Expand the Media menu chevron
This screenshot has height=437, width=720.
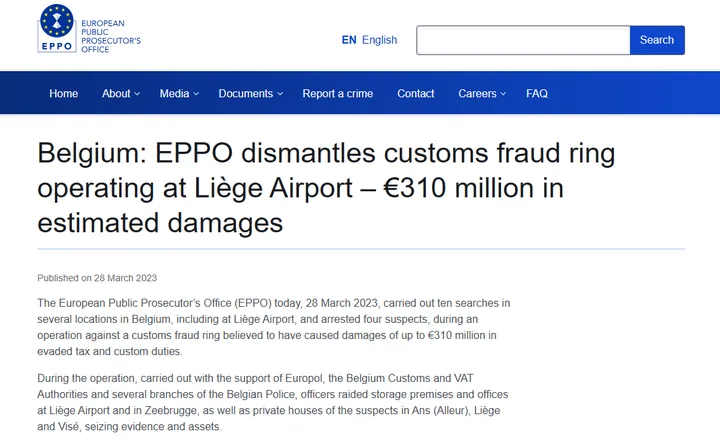[196, 94]
